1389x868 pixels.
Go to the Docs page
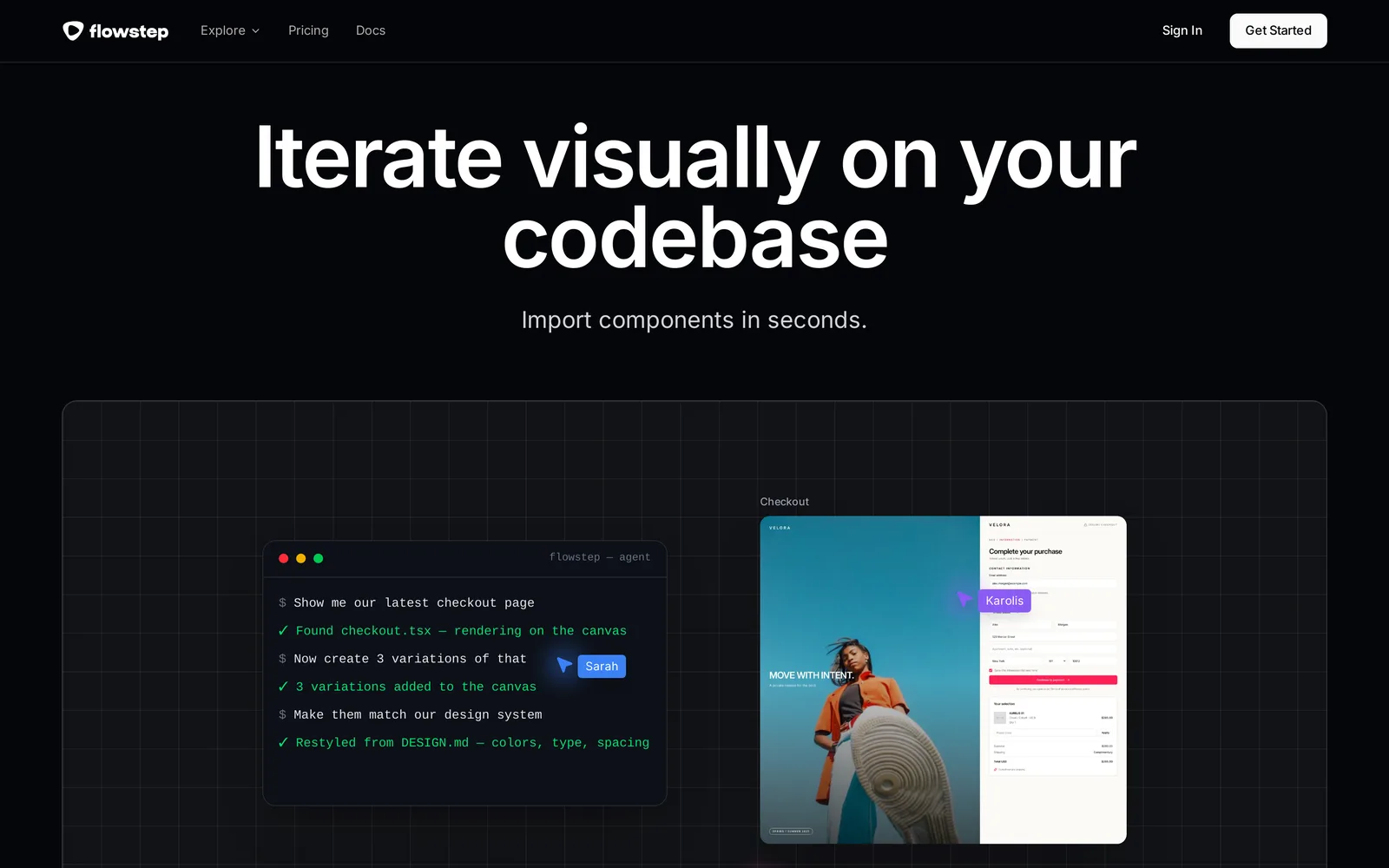coord(371,30)
